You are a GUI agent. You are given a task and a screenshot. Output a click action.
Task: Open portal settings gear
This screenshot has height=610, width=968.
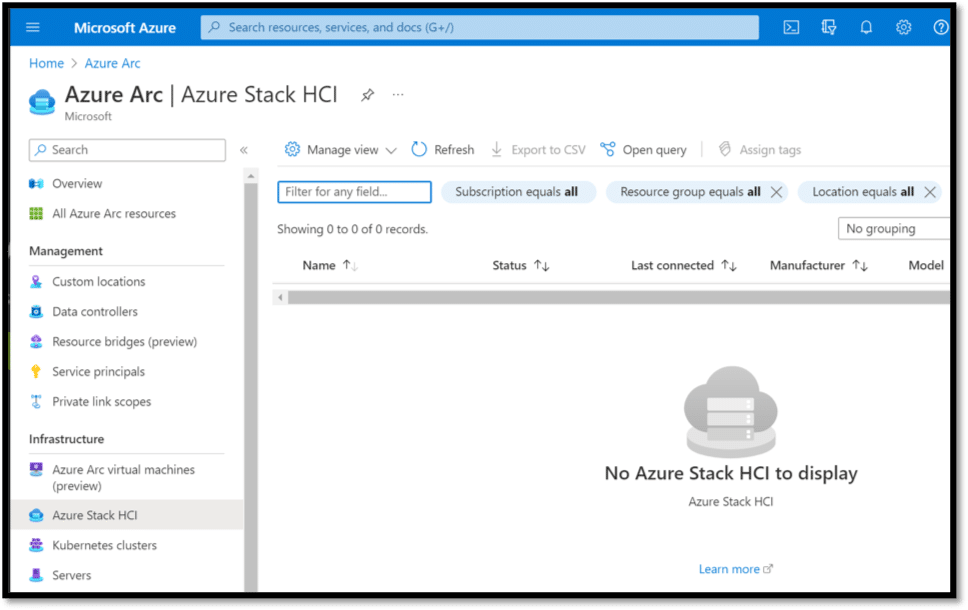pyautogui.click(x=903, y=27)
